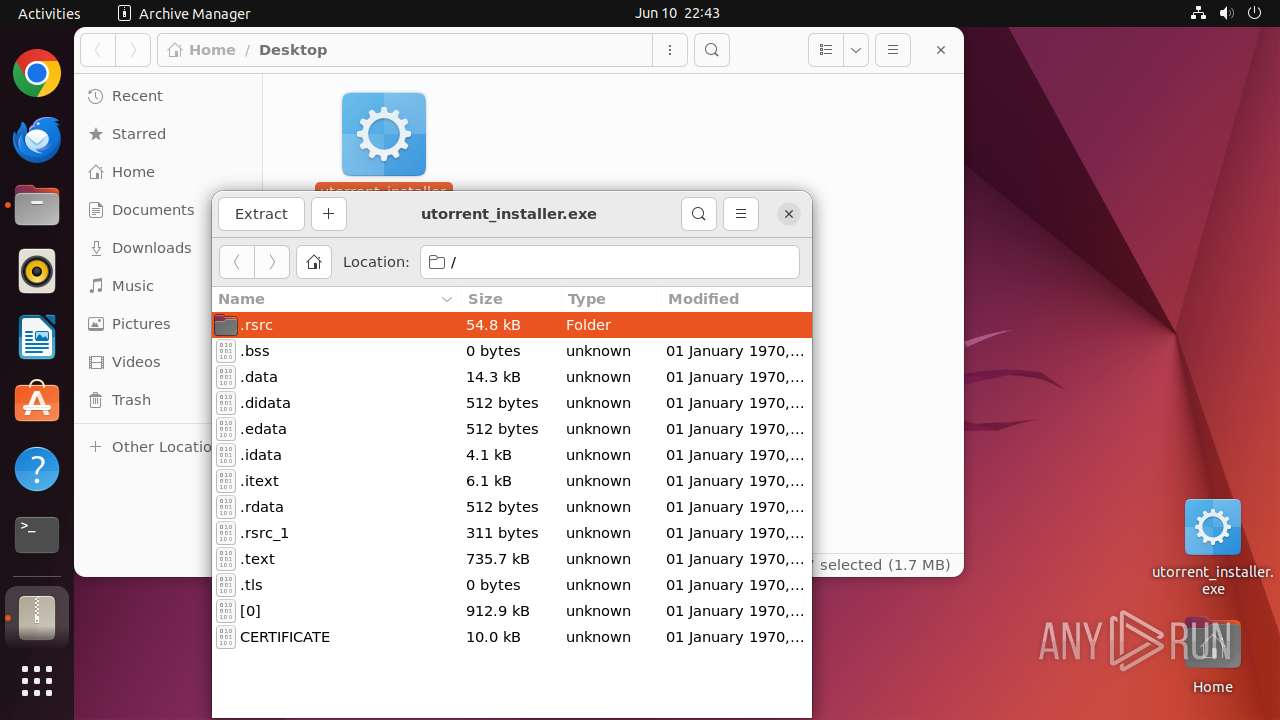The height and width of the screenshot is (720, 1280).
Task: Toggle list view in Files window
Action: click(x=826, y=50)
